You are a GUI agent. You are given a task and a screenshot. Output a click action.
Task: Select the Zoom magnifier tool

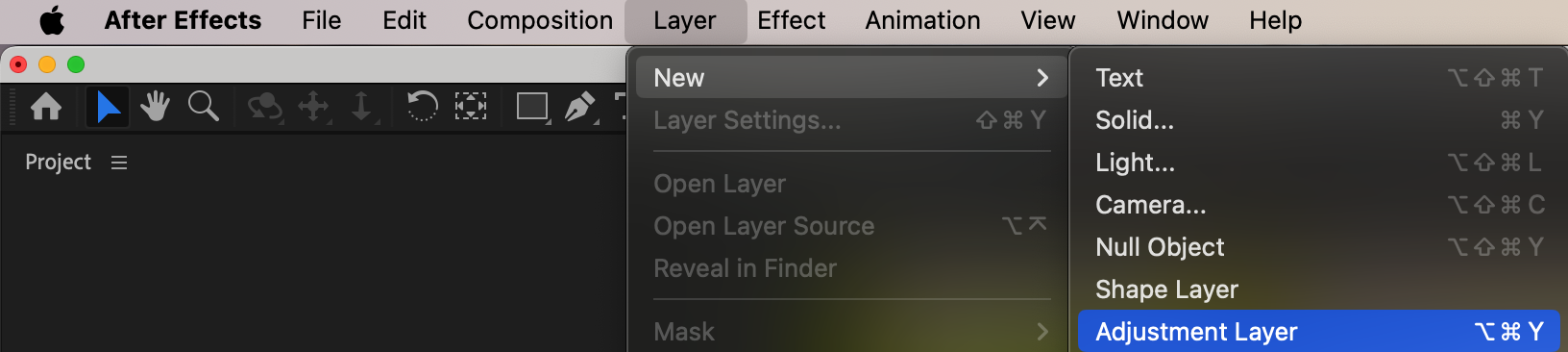point(203,106)
